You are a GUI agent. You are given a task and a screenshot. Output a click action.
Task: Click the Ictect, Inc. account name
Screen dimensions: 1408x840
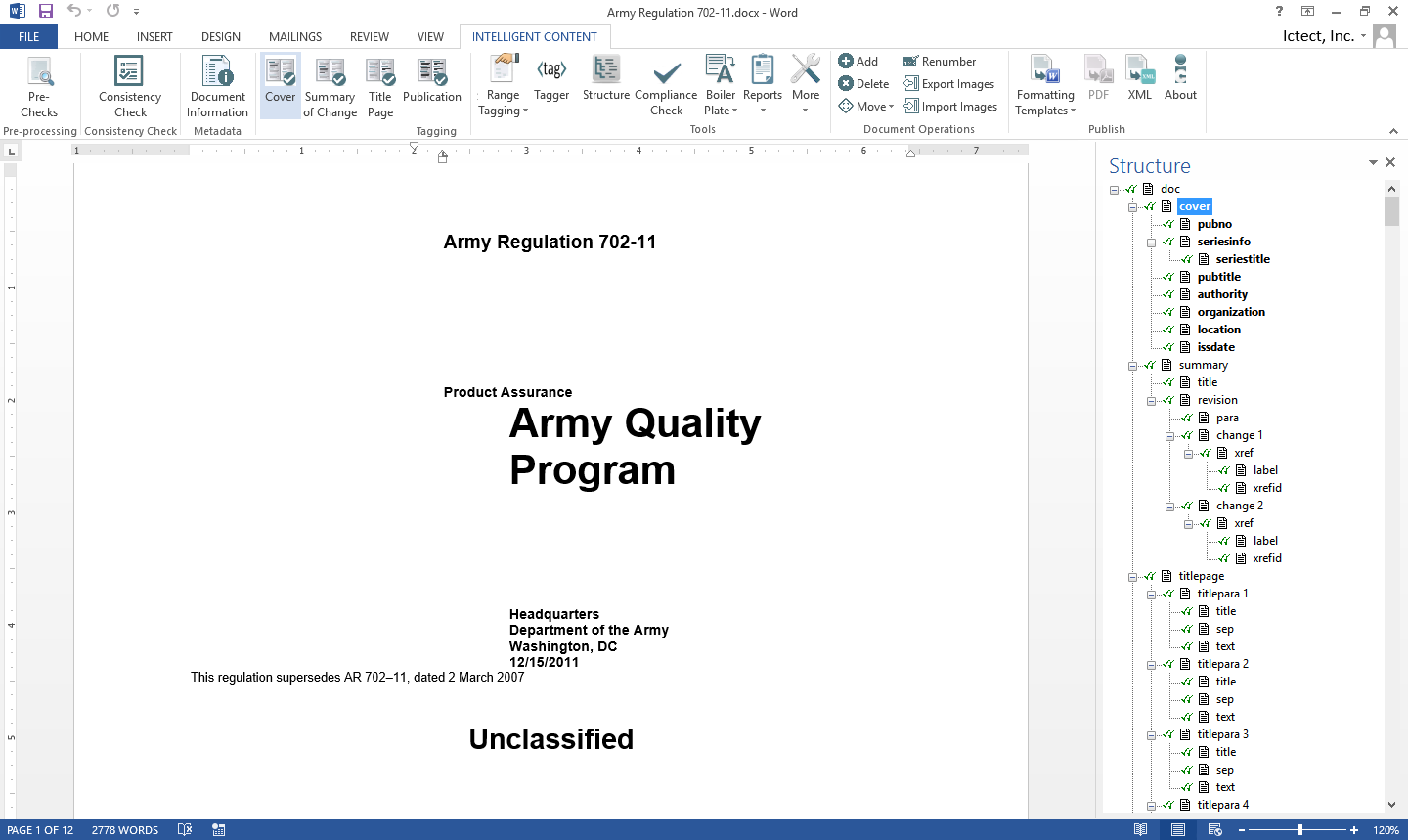(1318, 36)
